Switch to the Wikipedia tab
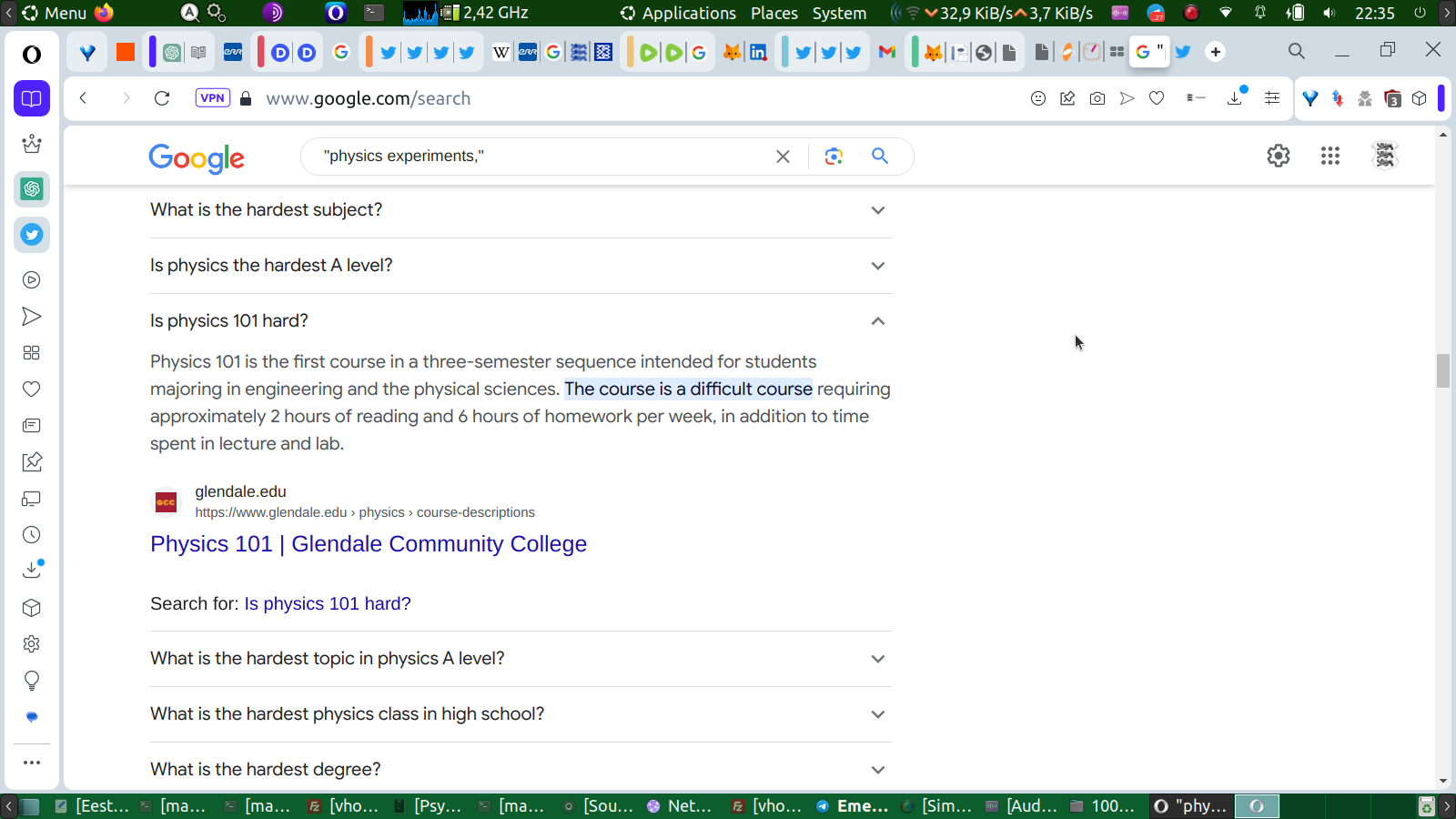This screenshot has width=1456, height=819. click(x=501, y=52)
